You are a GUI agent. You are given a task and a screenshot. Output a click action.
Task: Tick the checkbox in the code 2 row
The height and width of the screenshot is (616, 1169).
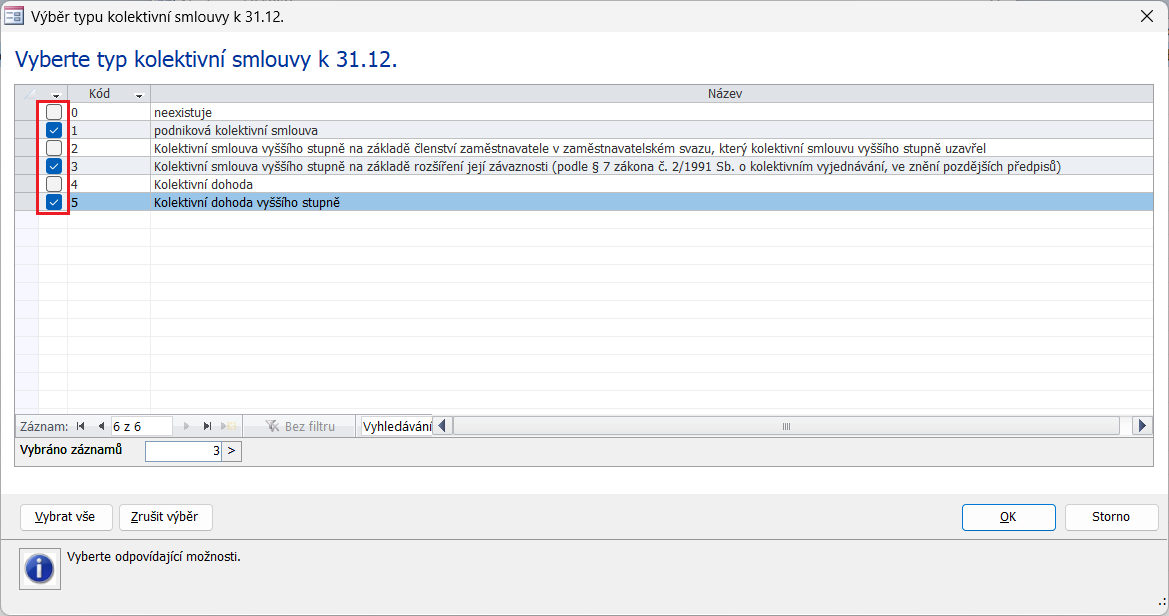tap(54, 148)
